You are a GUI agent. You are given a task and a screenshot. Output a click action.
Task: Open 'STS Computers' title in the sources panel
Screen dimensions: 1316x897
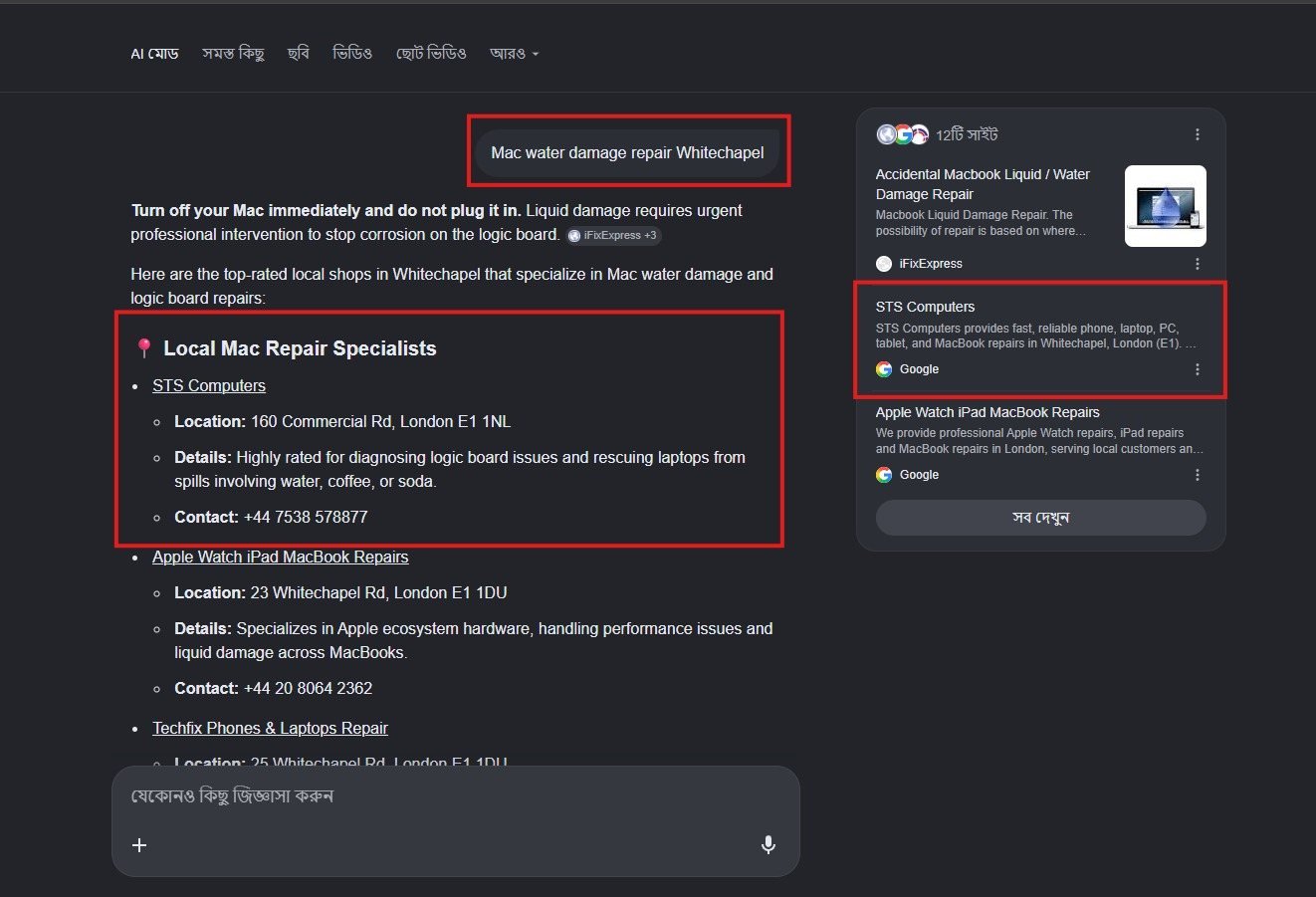coord(925,307)
